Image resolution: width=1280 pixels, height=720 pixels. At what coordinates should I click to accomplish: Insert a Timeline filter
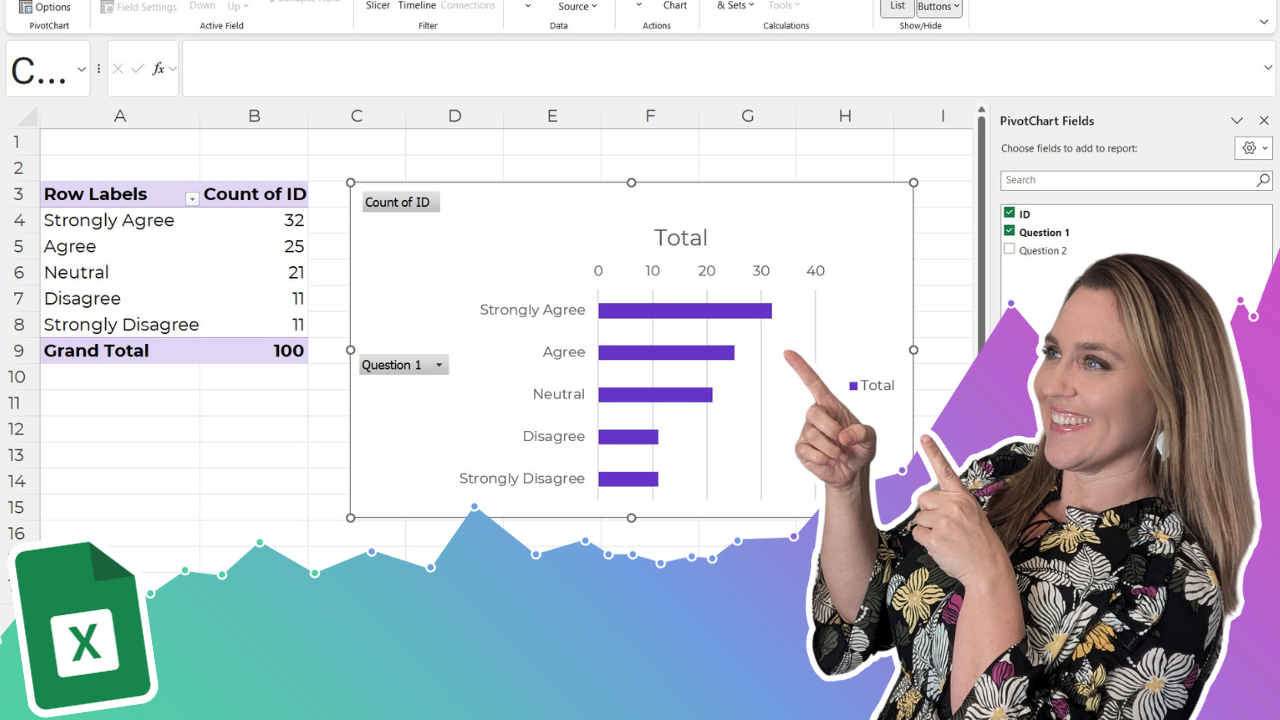417,6
